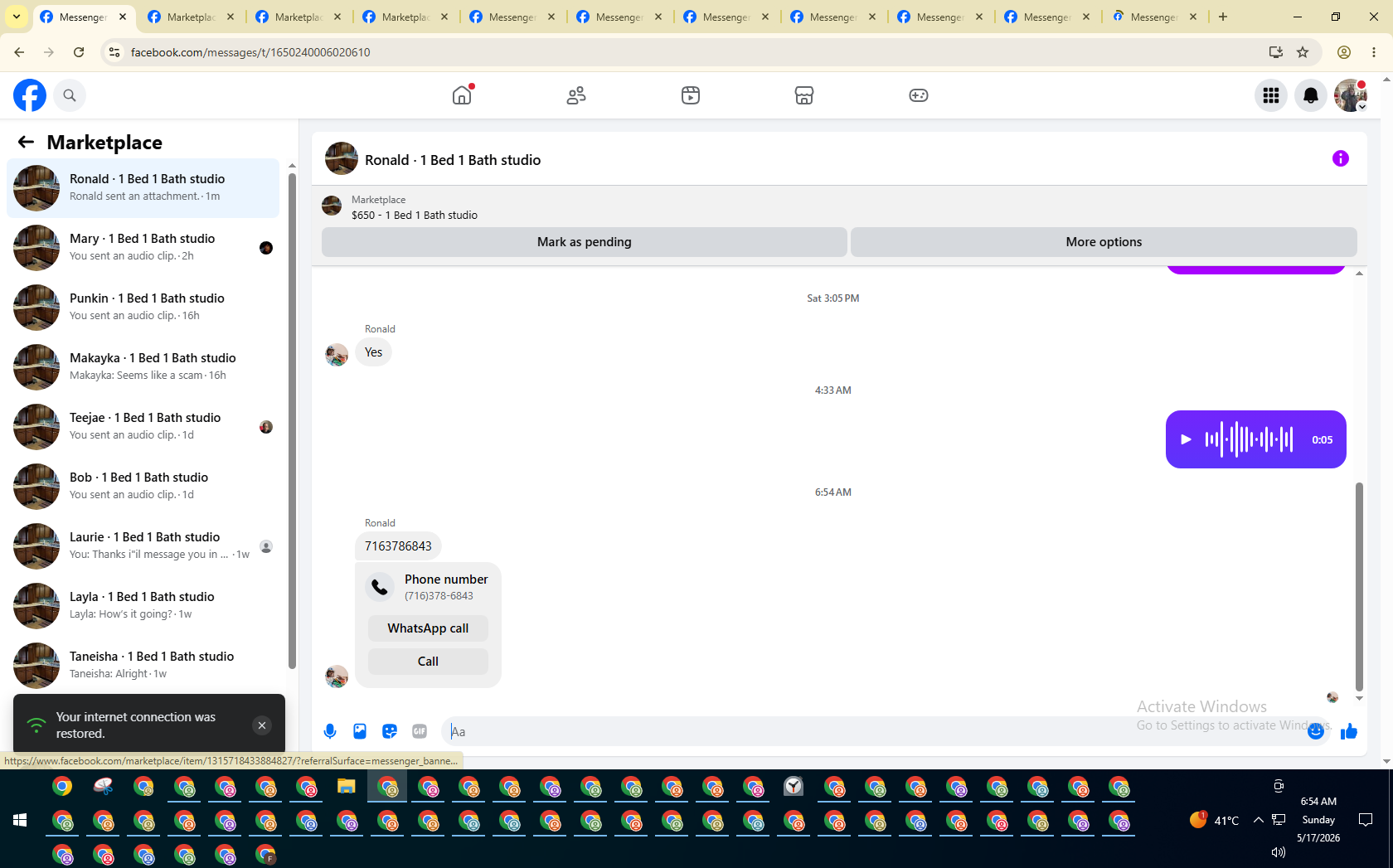Open the $650 1 Bed 1 Bath studio listing
Image resolution: width=1393 pixels, height=868 pixels.
pyautogui.click(x=415, y=215)
